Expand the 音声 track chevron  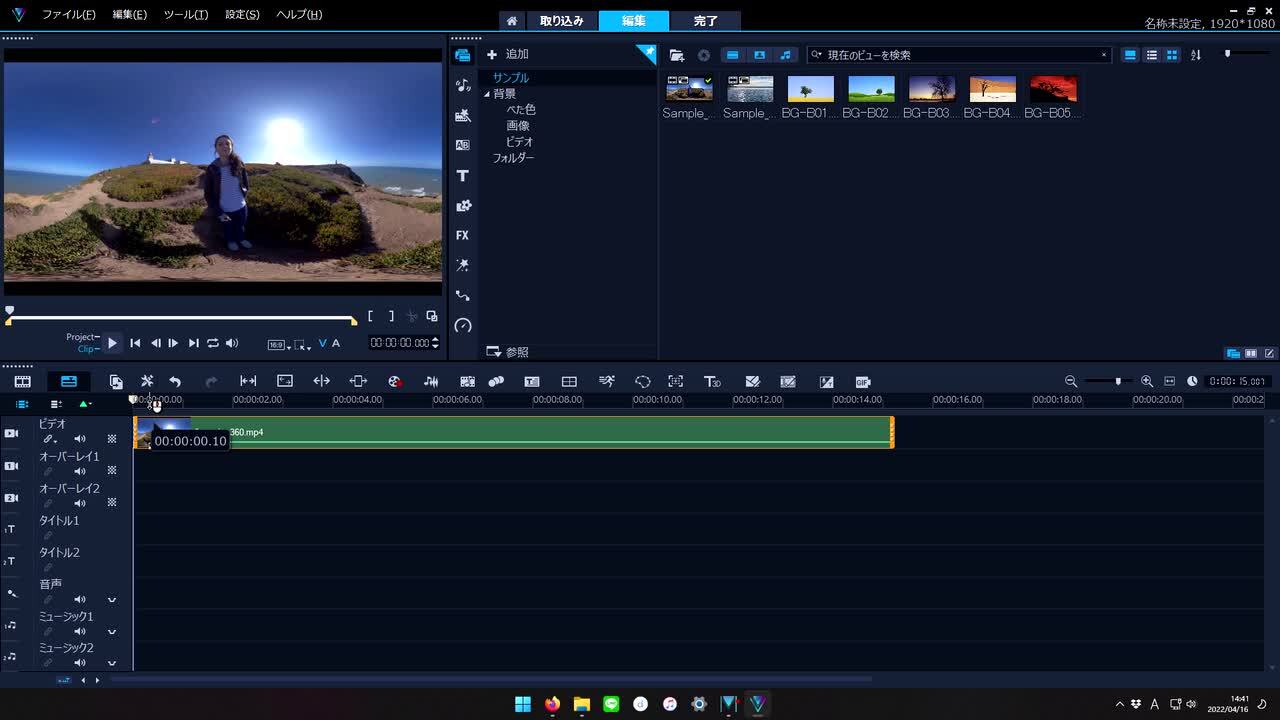[112, 600]
